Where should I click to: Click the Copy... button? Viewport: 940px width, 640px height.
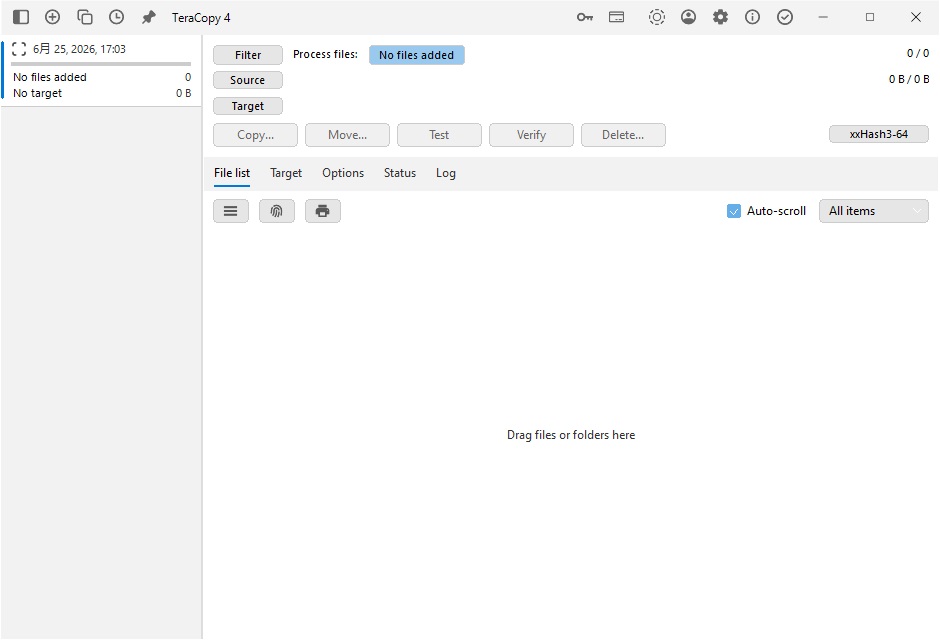[255, 135]
